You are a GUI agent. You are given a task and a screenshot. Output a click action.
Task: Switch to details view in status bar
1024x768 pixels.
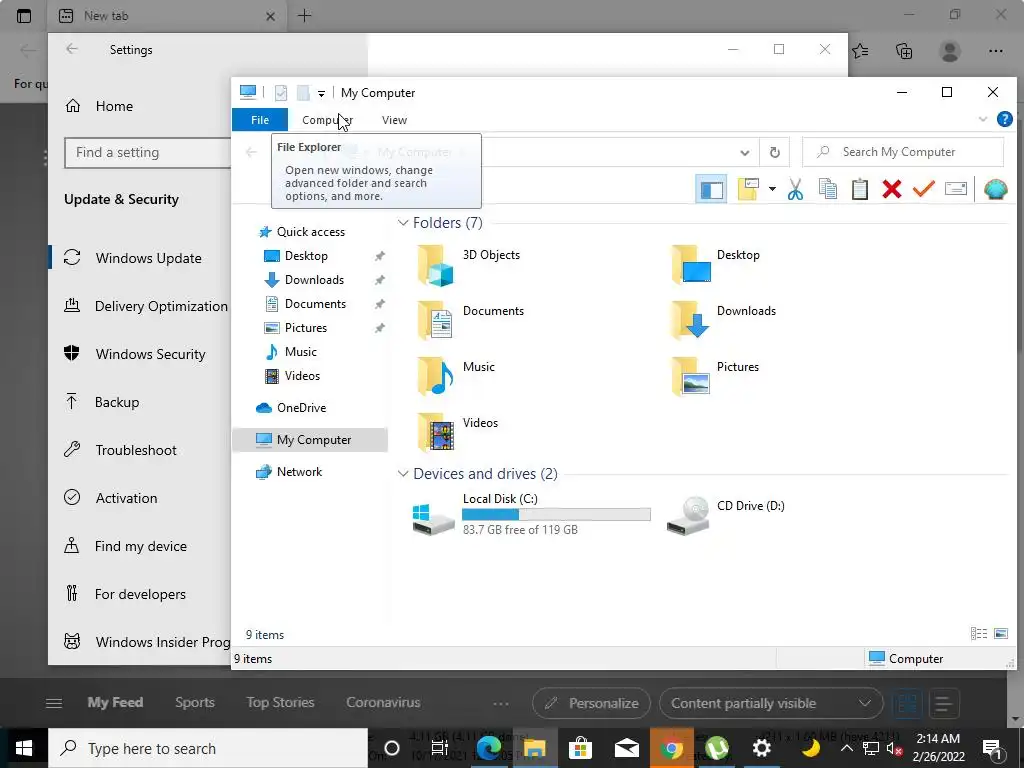coord(978,633)
